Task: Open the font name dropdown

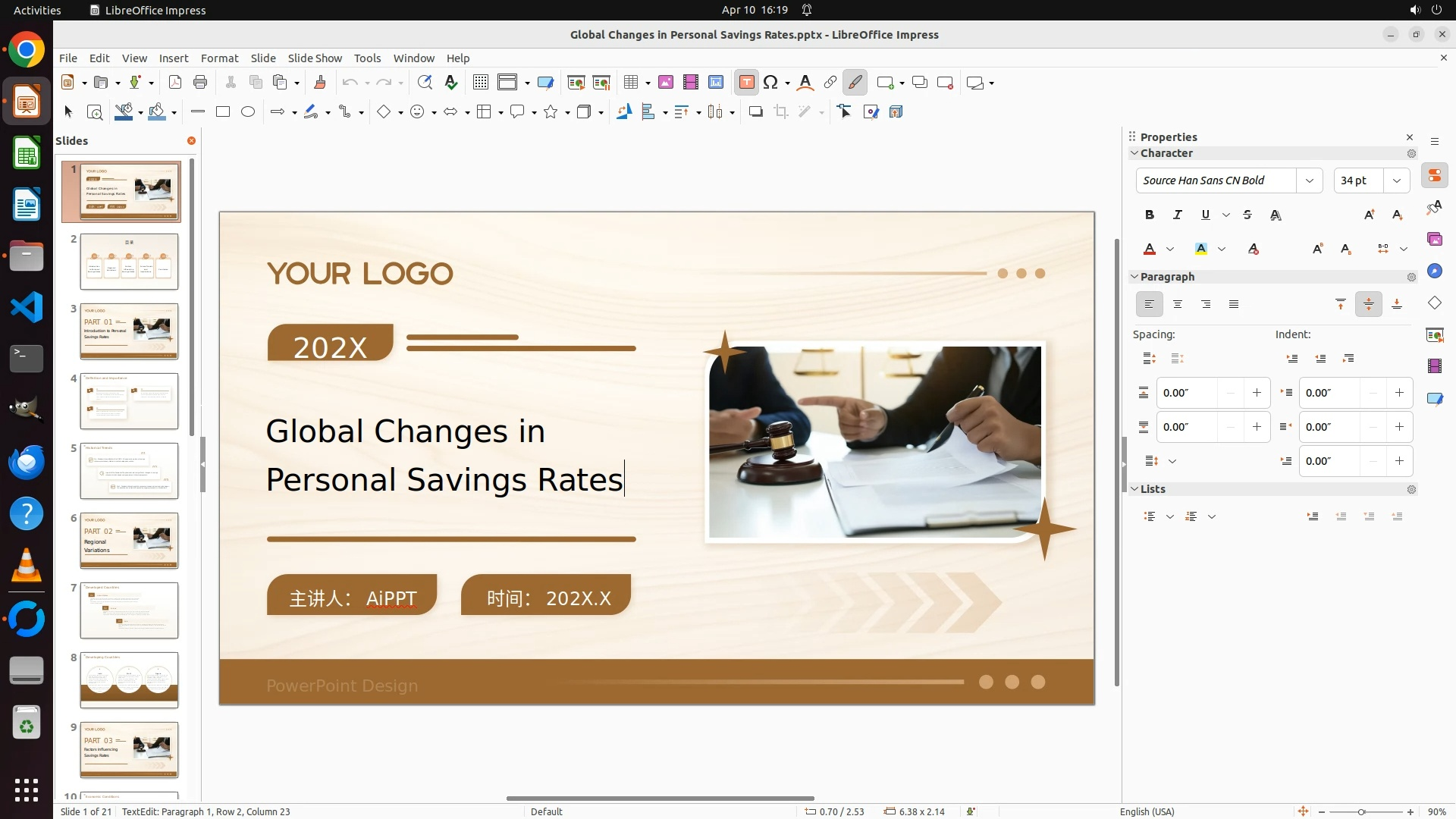Action: [x=1310, y=180]
